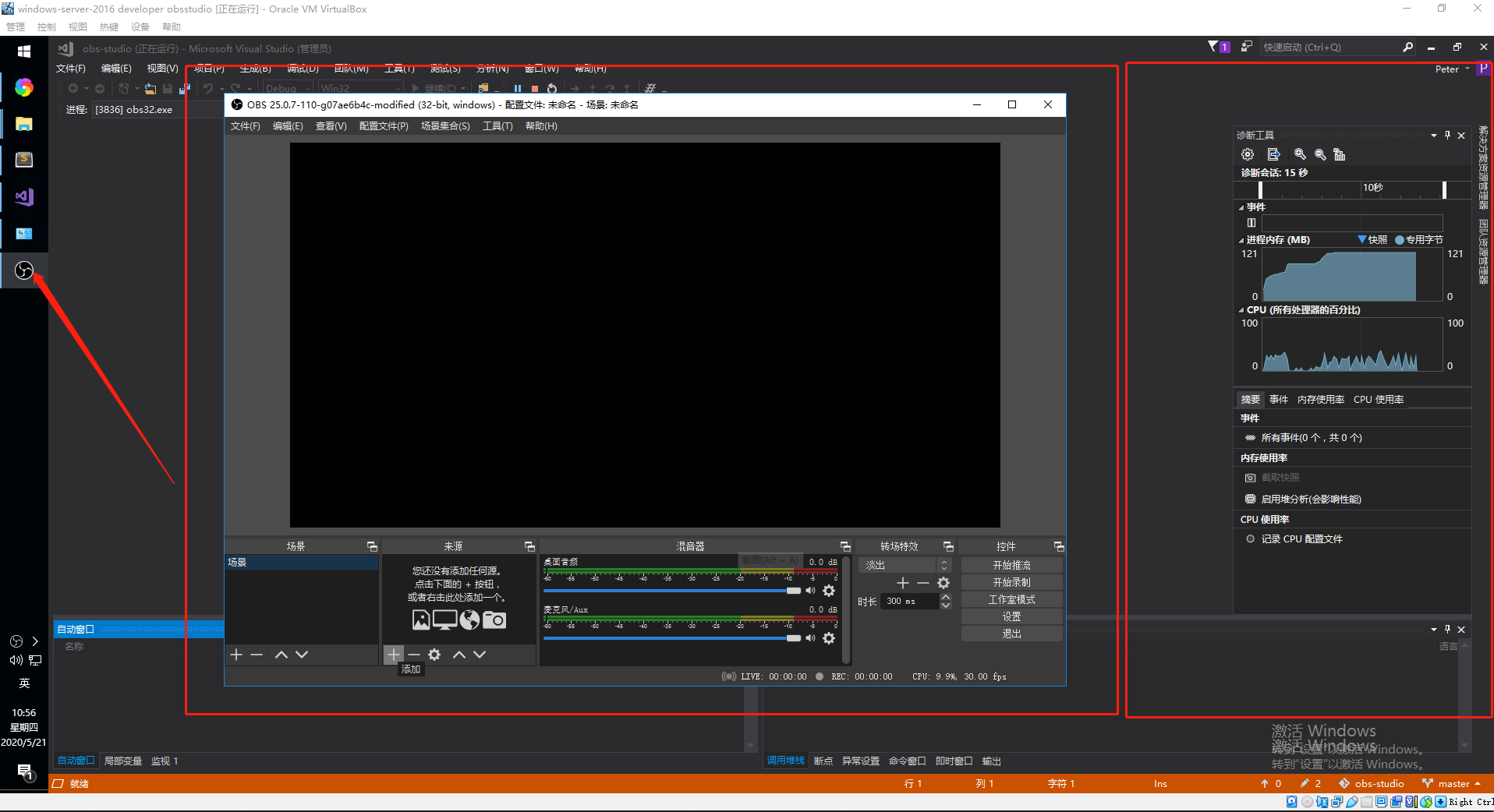Mute the Mic/Aux speaker icon
This screenshot has height=812, width=1494.
(x=810, y=638)
